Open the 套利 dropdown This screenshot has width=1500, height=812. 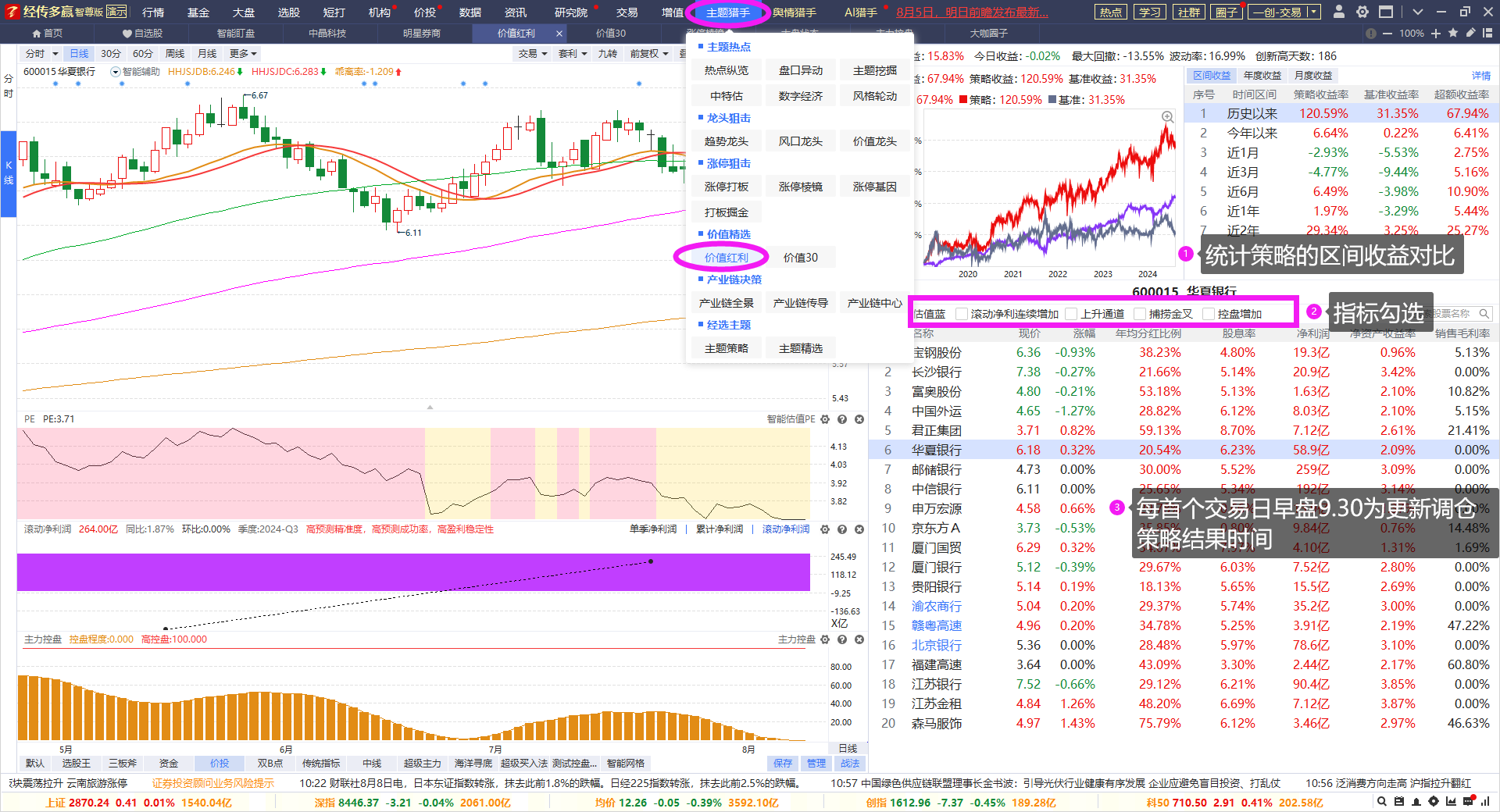[573, 54]
